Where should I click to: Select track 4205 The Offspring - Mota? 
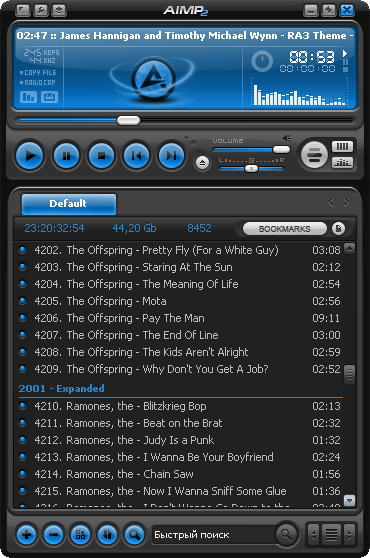180,301
